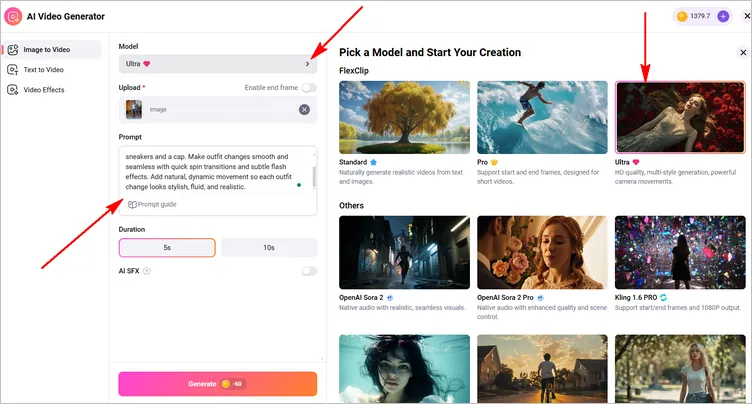752x404 pixels.
Task: Toggle the AI SFX switch
Action: pos(309,271)
